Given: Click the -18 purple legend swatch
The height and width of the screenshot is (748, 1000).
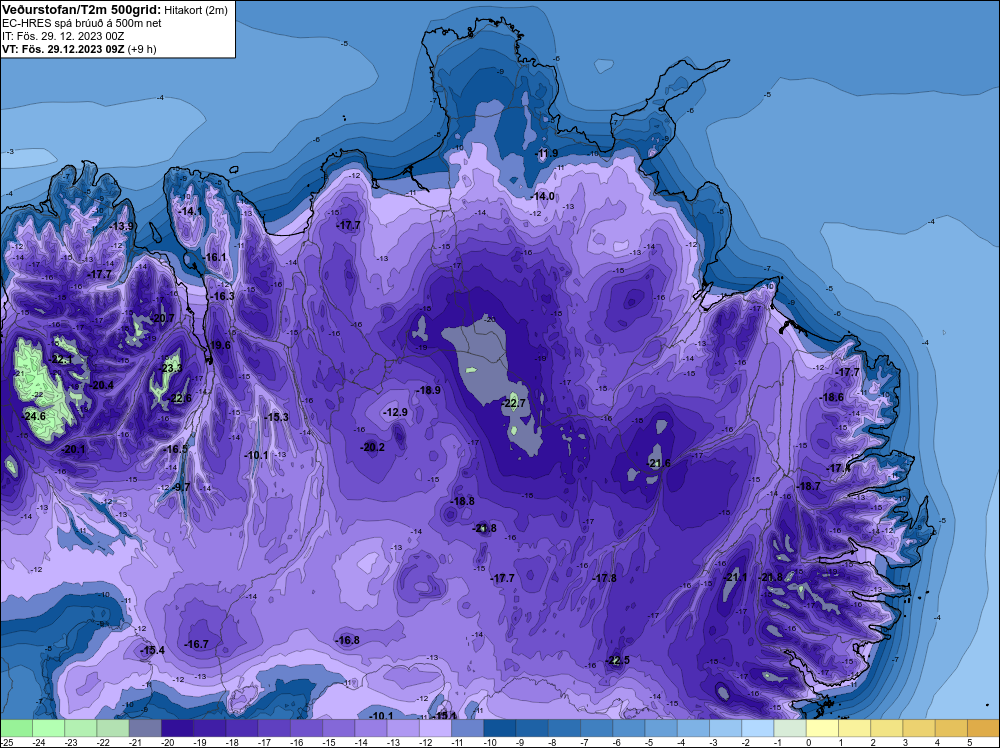Looking at the screenshot, I should click(x=242, y=728).
